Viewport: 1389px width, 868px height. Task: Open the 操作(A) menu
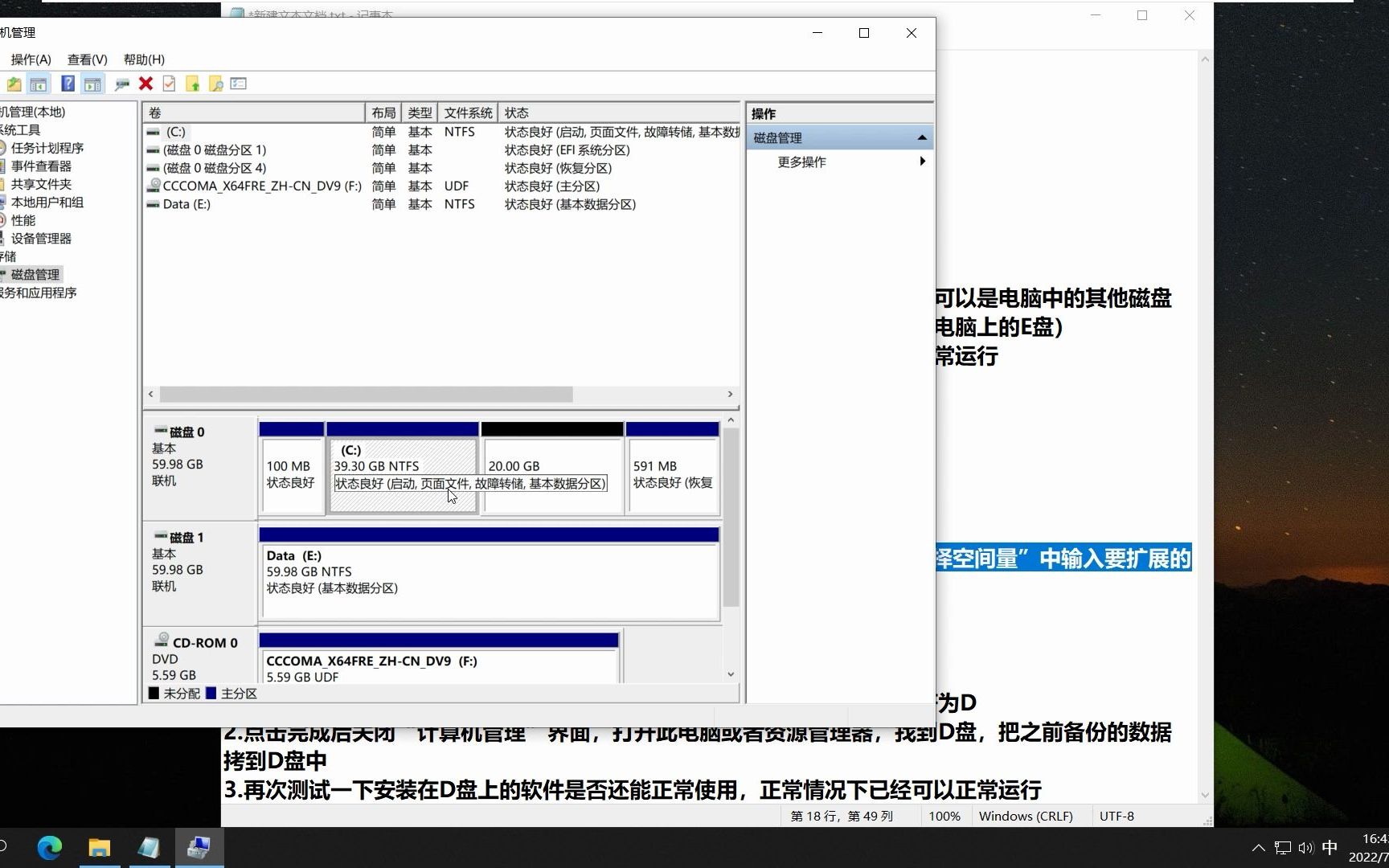click(x=30, y=59)
